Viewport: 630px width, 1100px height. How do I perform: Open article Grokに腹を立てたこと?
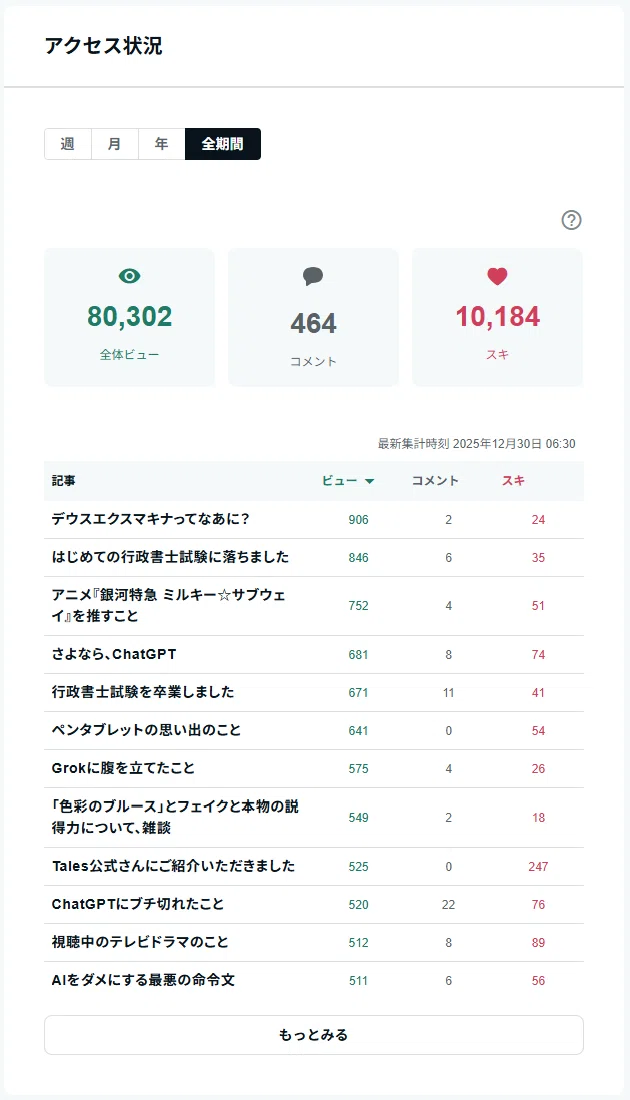click(x=123, y=767)
